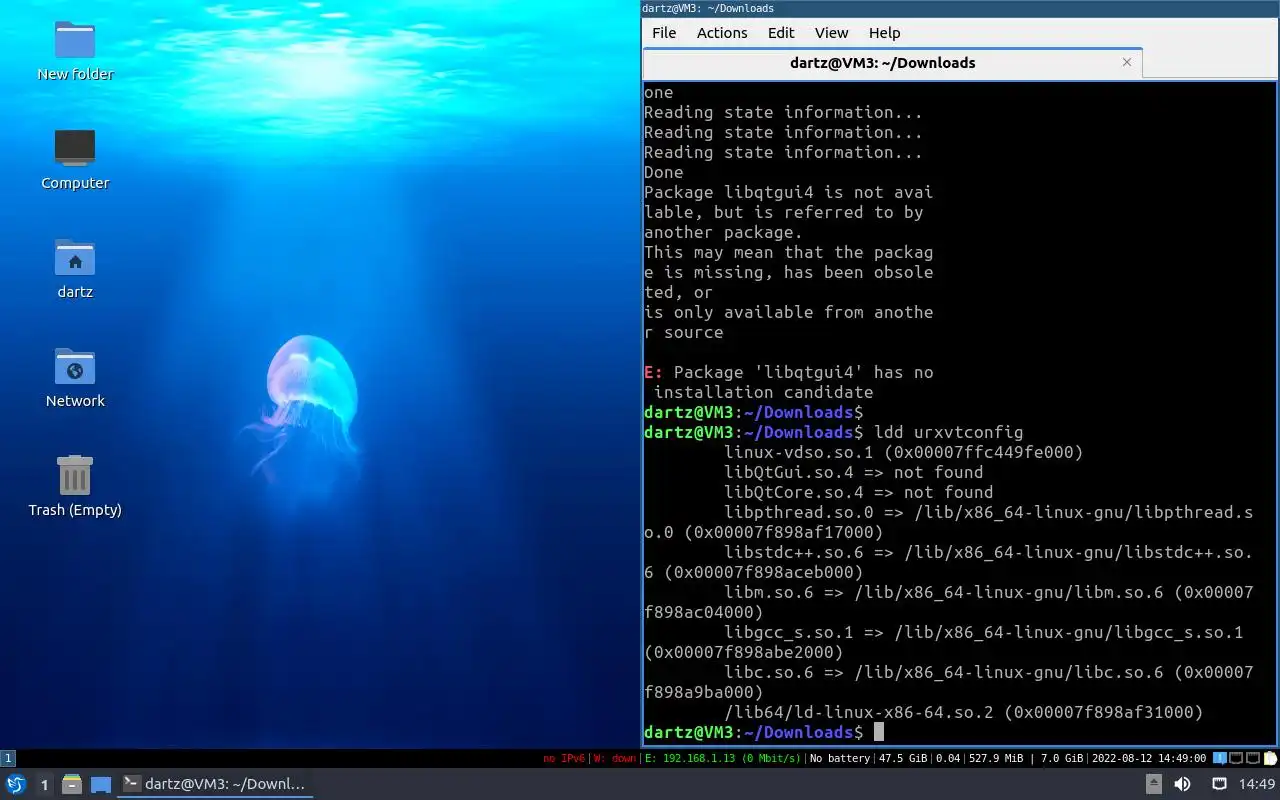
Task: Click the 'linux-vdso.so.1' output line
Action: 903,452
